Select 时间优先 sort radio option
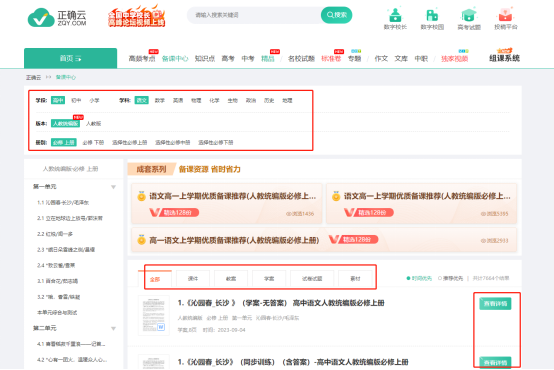Image resolution: width=554 pixels, height=370 pixels. (x=419, y=278)
